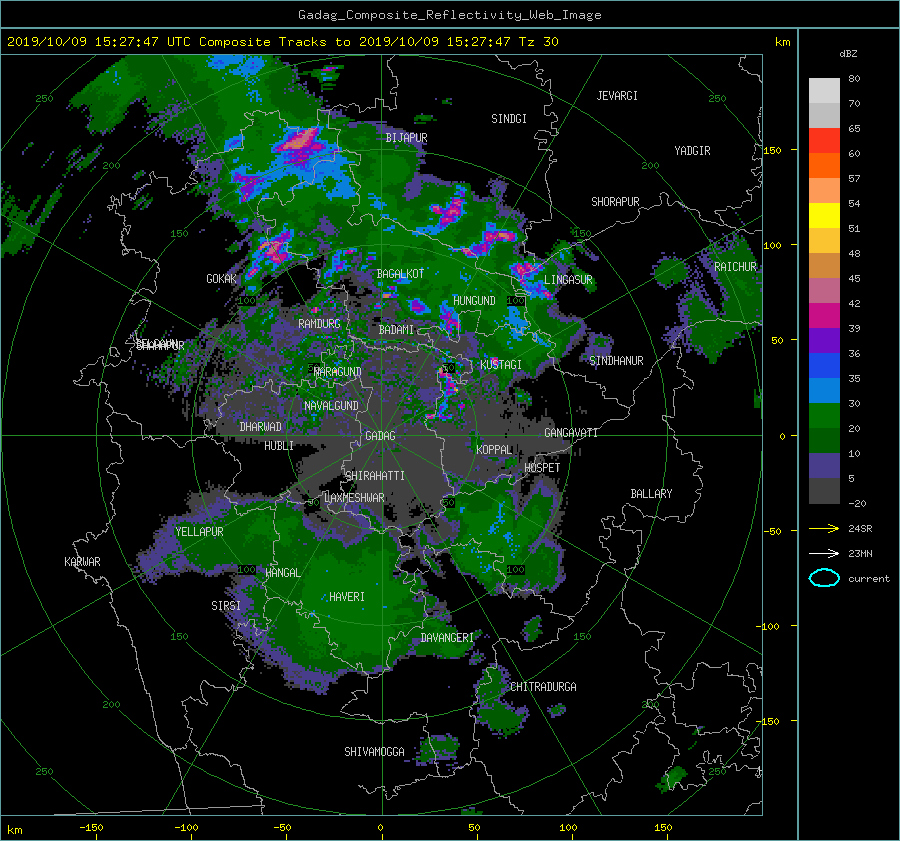Click the GADAG radar center label
This screenshot has width=900, height=841.
coord(381,436)
